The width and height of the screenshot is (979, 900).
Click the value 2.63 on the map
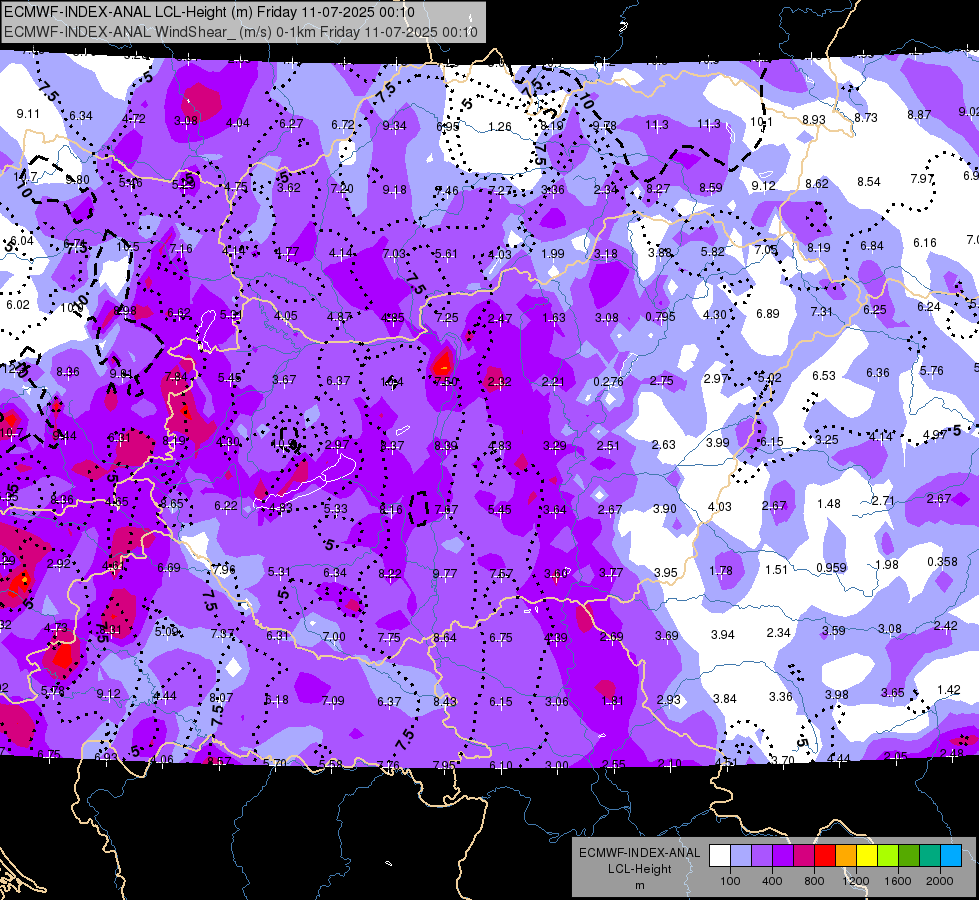(x=663, y=445)
